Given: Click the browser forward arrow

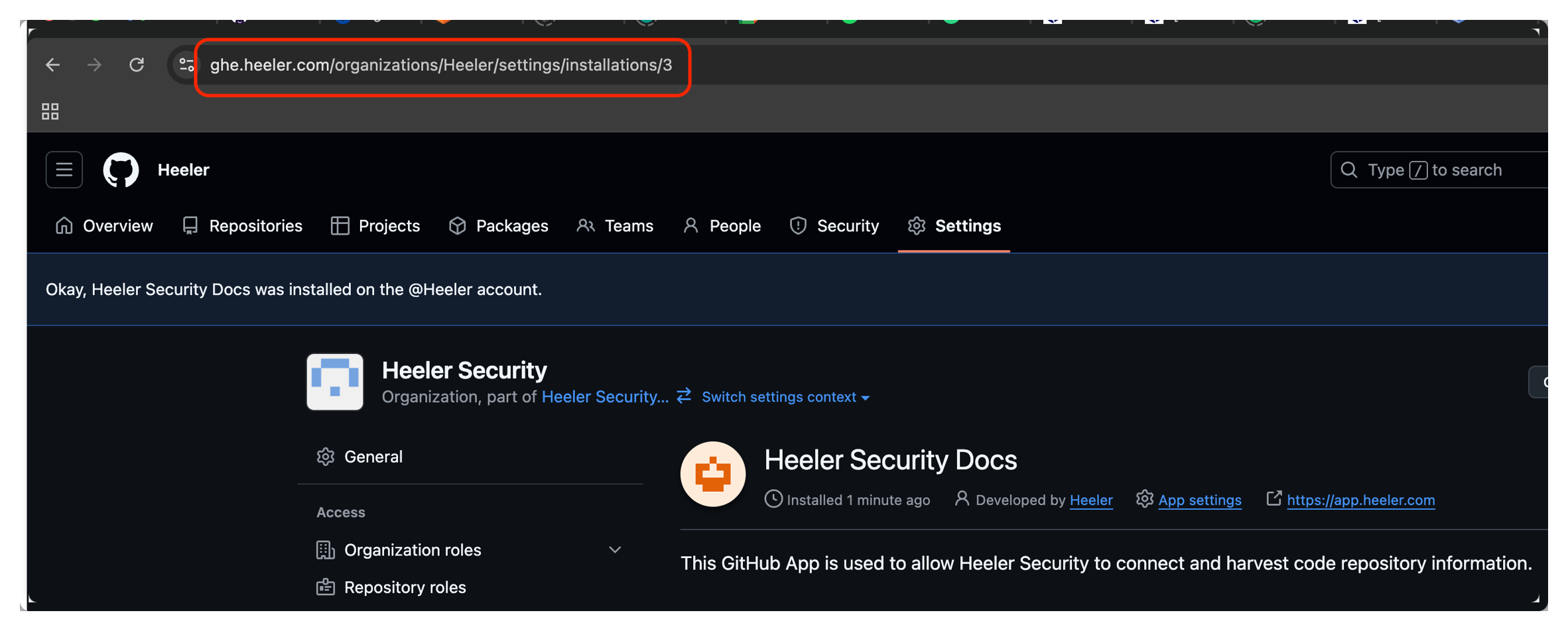Looking at the screenshot, I should [94, 65].
